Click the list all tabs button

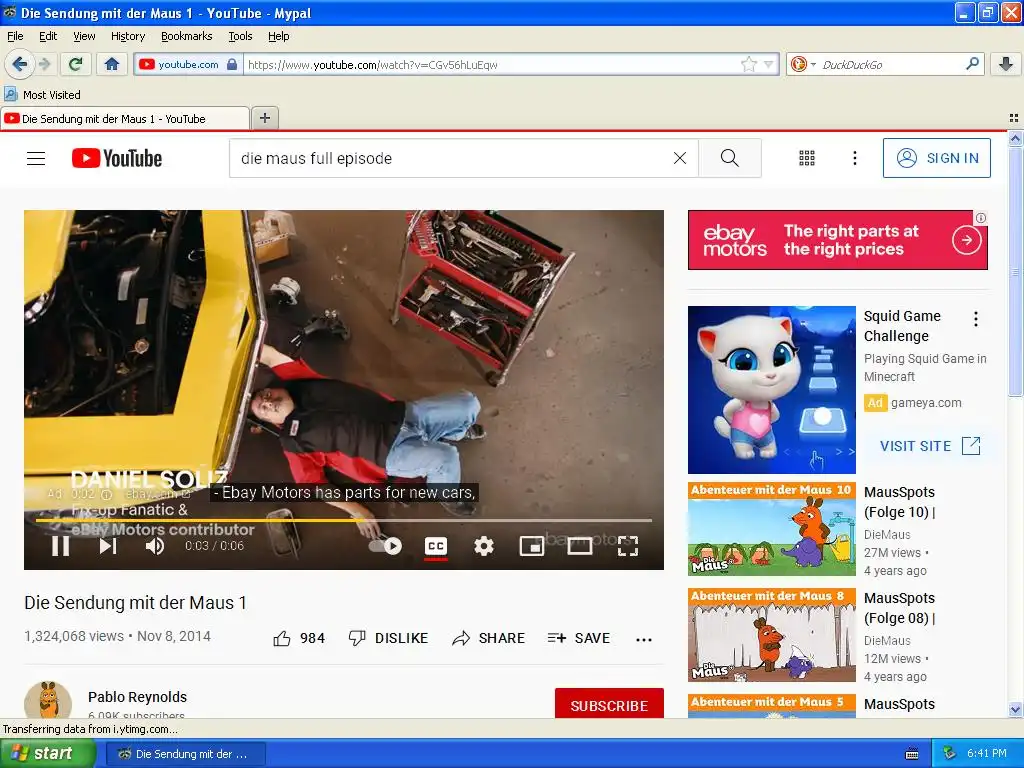click(x=1014, y=118)
